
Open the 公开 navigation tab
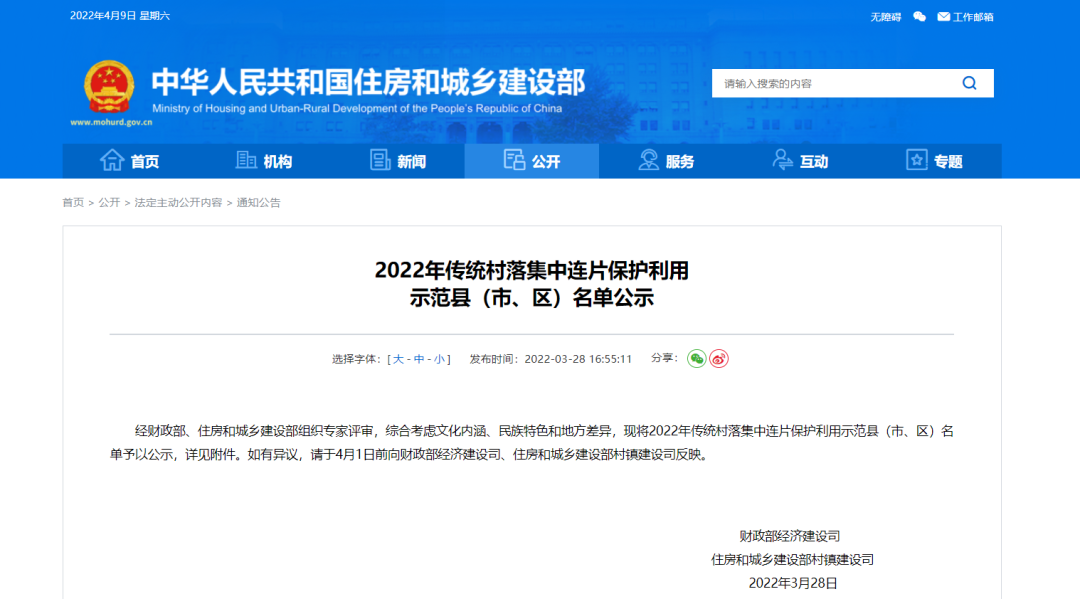point(532,161)
